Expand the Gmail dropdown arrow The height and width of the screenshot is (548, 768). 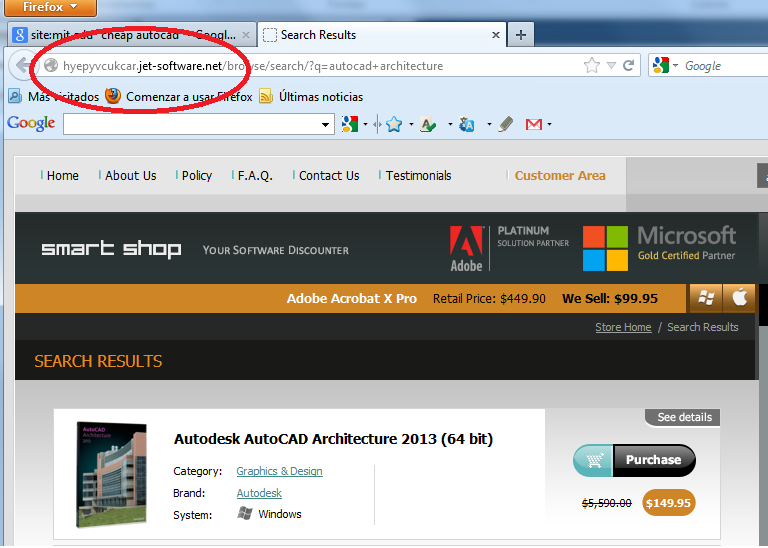[550, 124]
